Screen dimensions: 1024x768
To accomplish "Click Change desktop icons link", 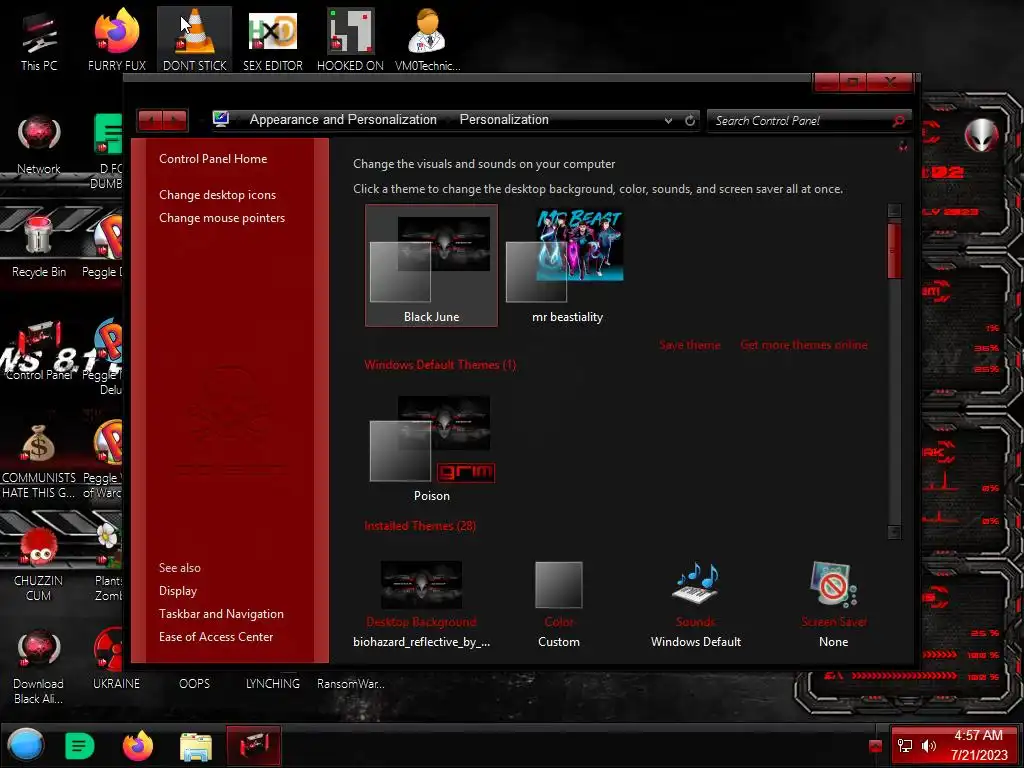I will click(x=217, y=195).
